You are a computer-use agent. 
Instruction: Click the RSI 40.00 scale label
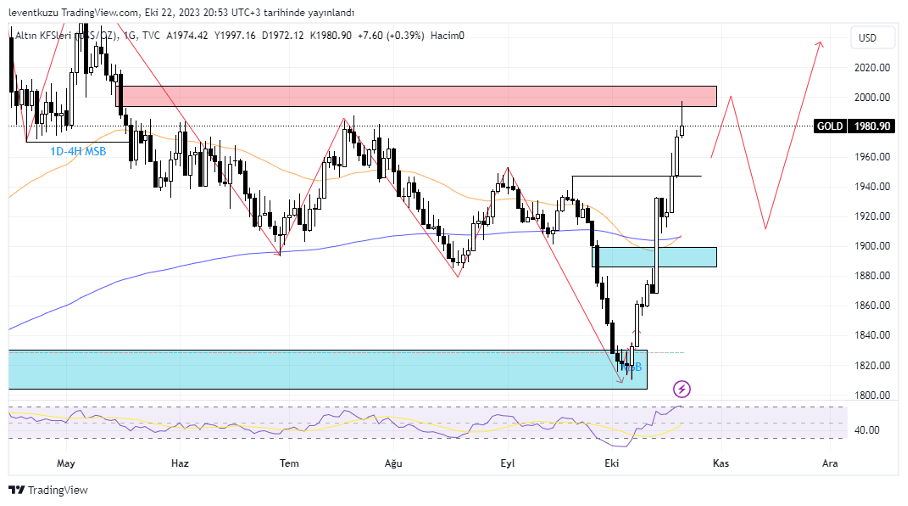pyautogui.click(x=866, y=430)
